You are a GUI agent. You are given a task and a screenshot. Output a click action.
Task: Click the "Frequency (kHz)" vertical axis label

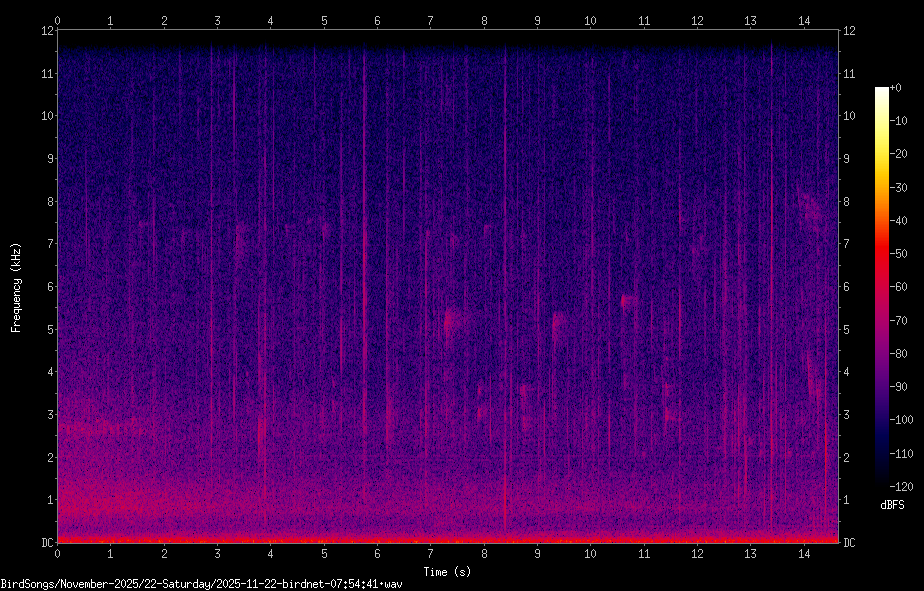[16, 287]
